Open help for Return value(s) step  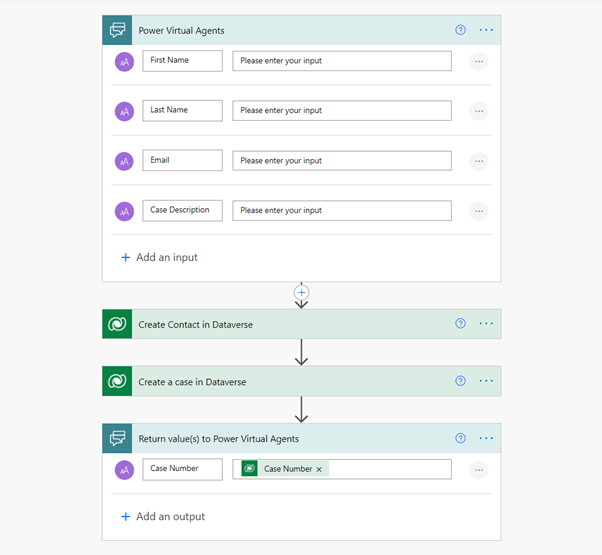(x=460, y=438)
